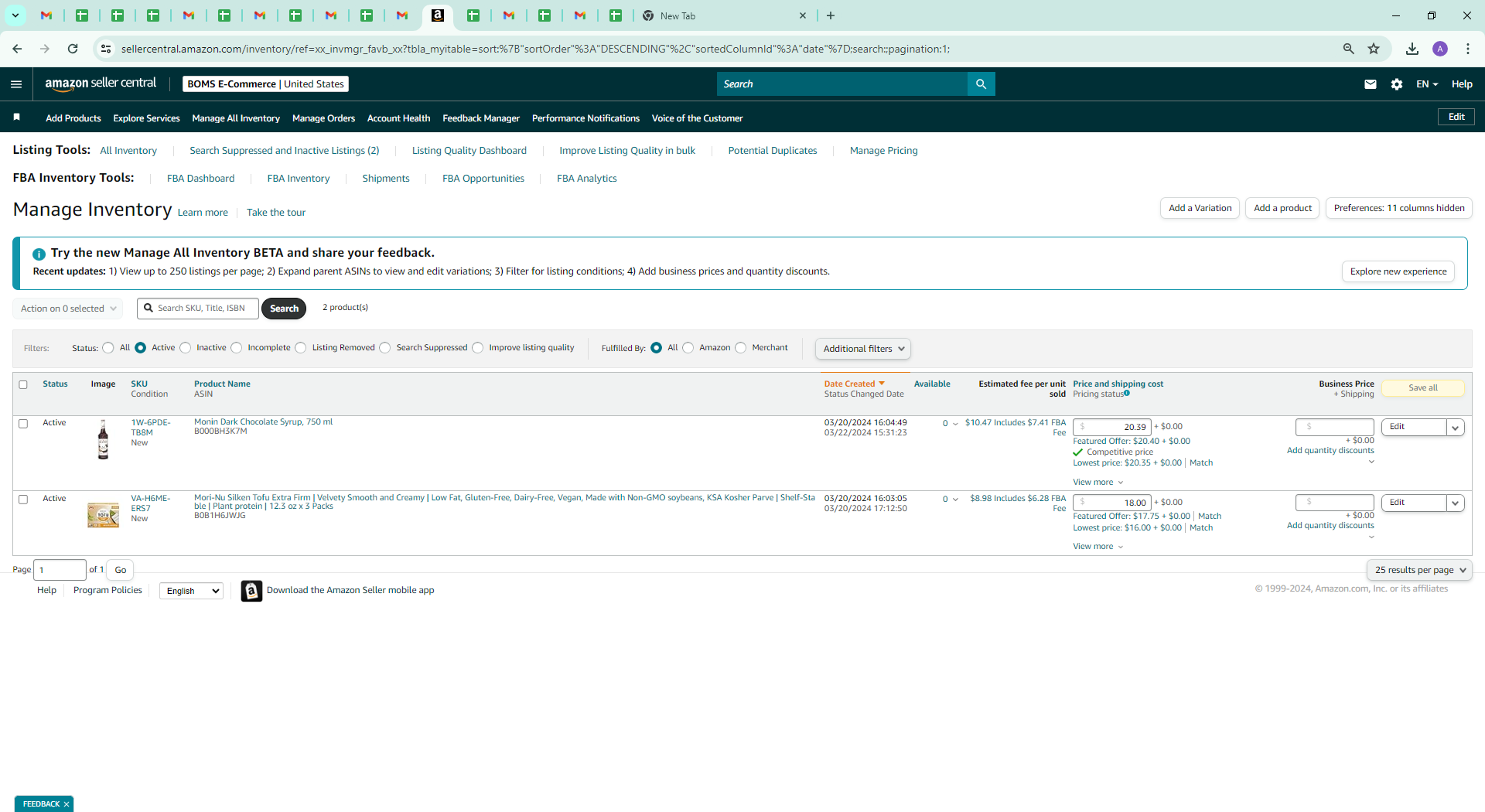Open Account Health menu

coord(398,118)
